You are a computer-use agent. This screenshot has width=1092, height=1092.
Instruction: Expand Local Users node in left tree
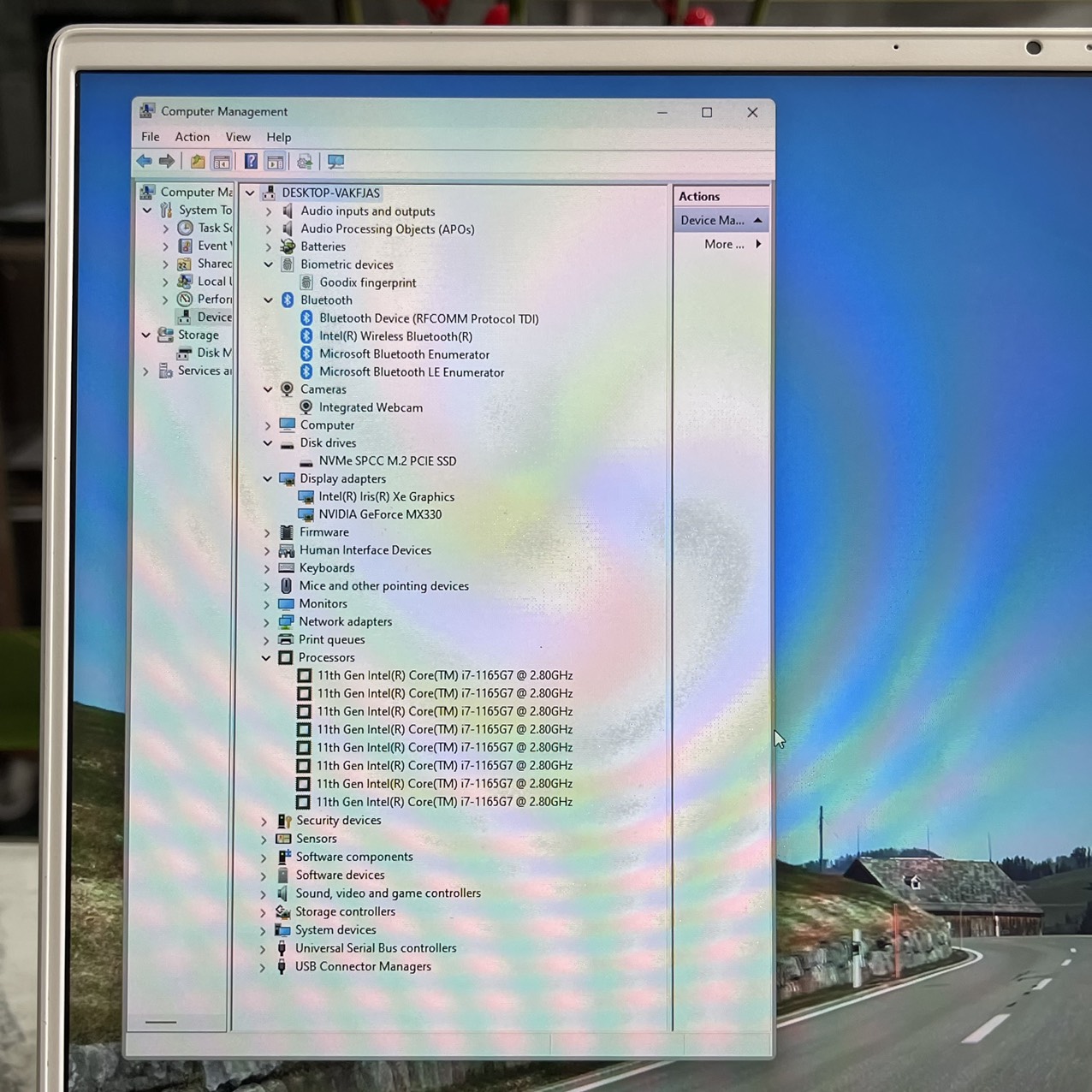coord(165,282)
